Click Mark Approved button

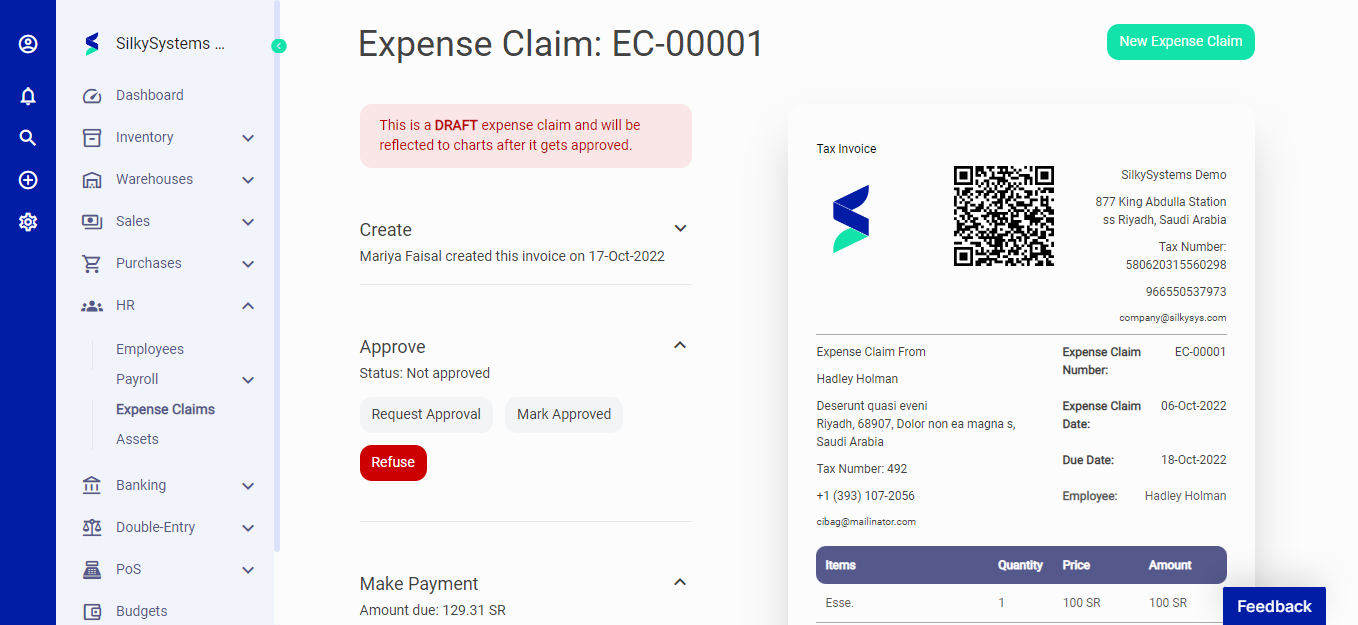click(564, 415)
